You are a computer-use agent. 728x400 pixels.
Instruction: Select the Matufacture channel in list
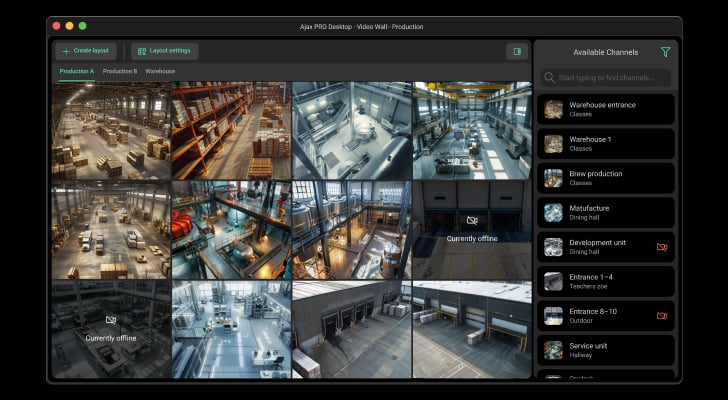coord(605,213)
